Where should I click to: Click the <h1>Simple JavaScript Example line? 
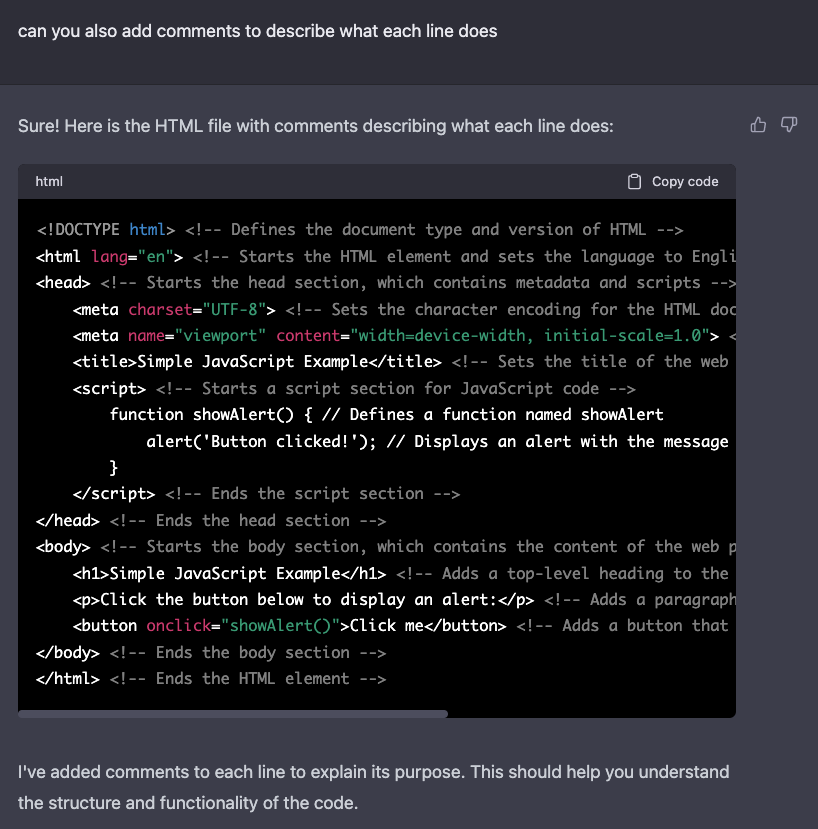401,574
